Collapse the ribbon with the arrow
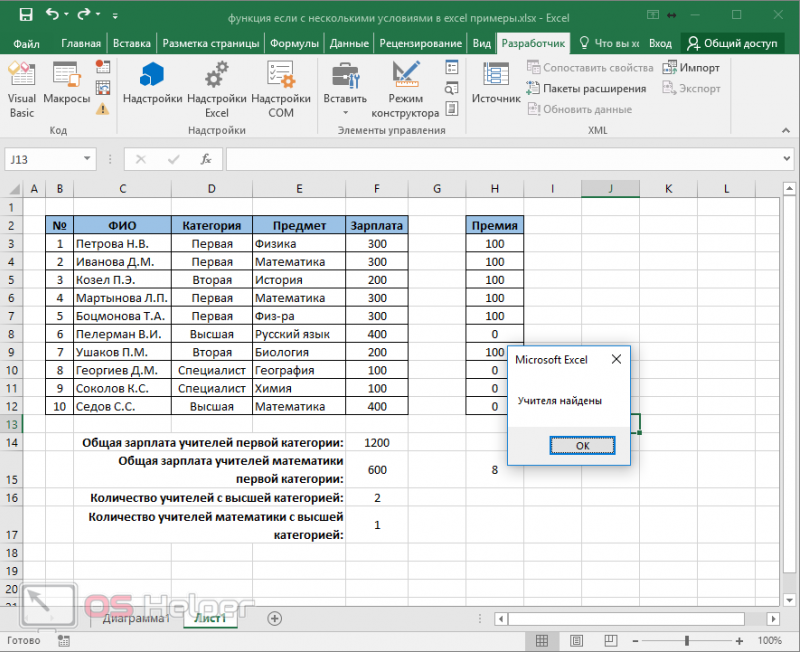The height and width of the screenshot is (652, 800). tap(786, 131)
